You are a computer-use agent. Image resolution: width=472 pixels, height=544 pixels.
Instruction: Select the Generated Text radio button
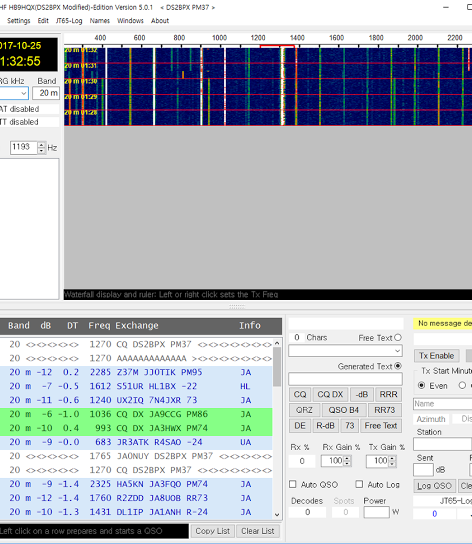(398, 366)
